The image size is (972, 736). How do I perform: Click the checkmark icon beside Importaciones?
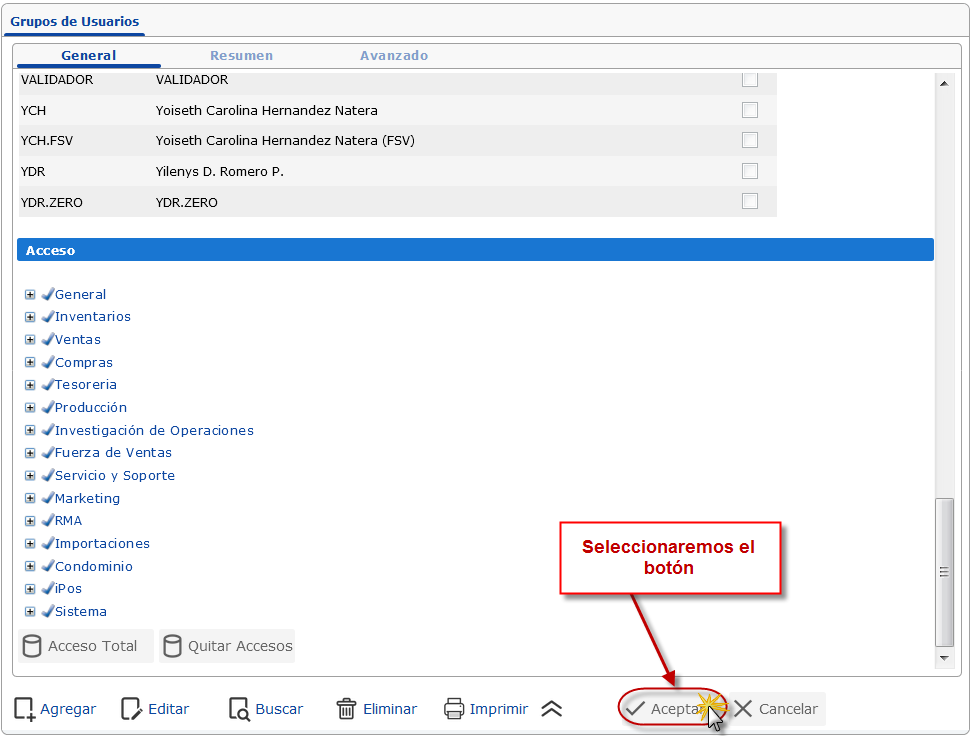coord(48,543)
